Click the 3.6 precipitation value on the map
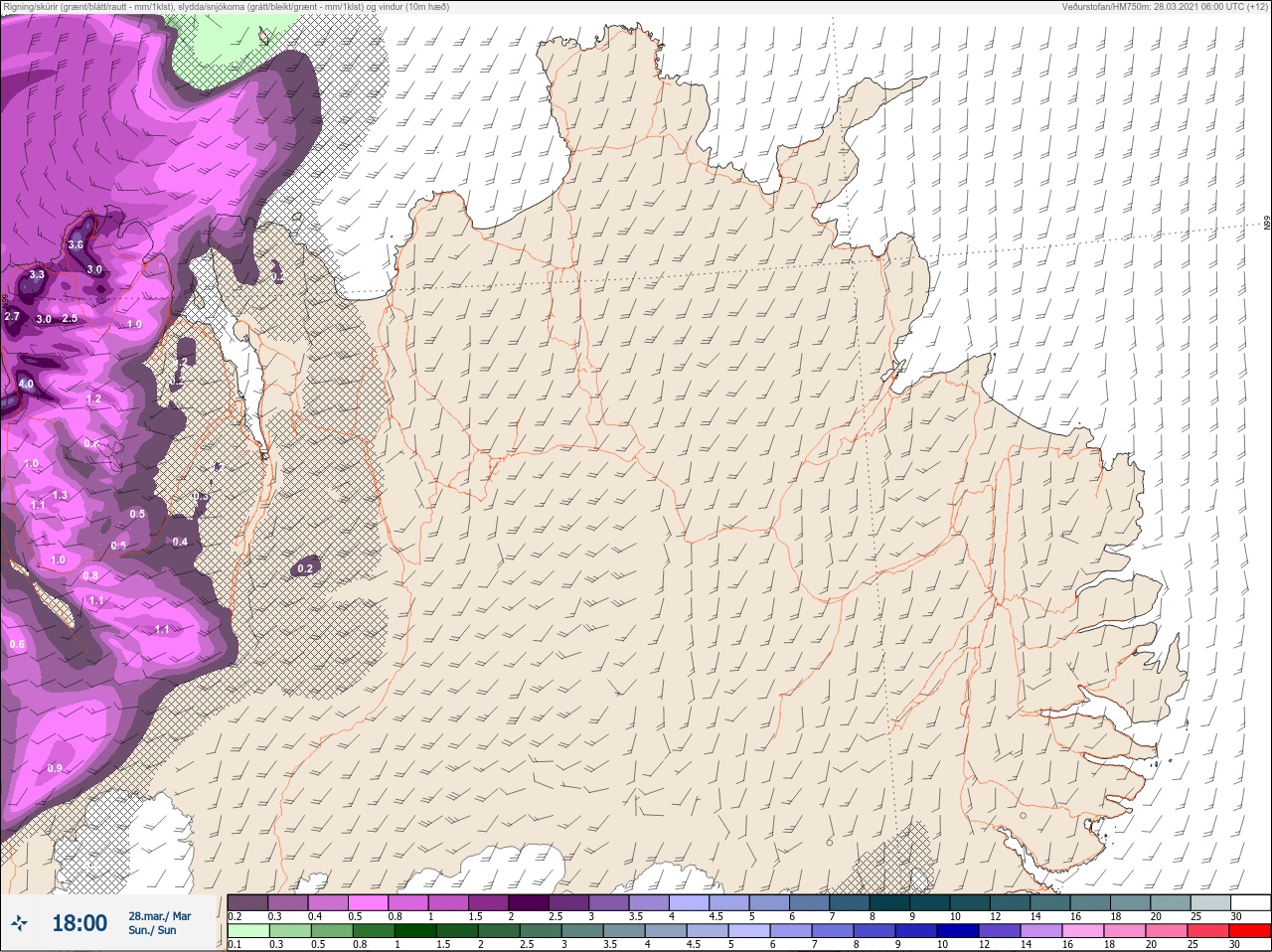1272x952 pixels. pos(76,244)
